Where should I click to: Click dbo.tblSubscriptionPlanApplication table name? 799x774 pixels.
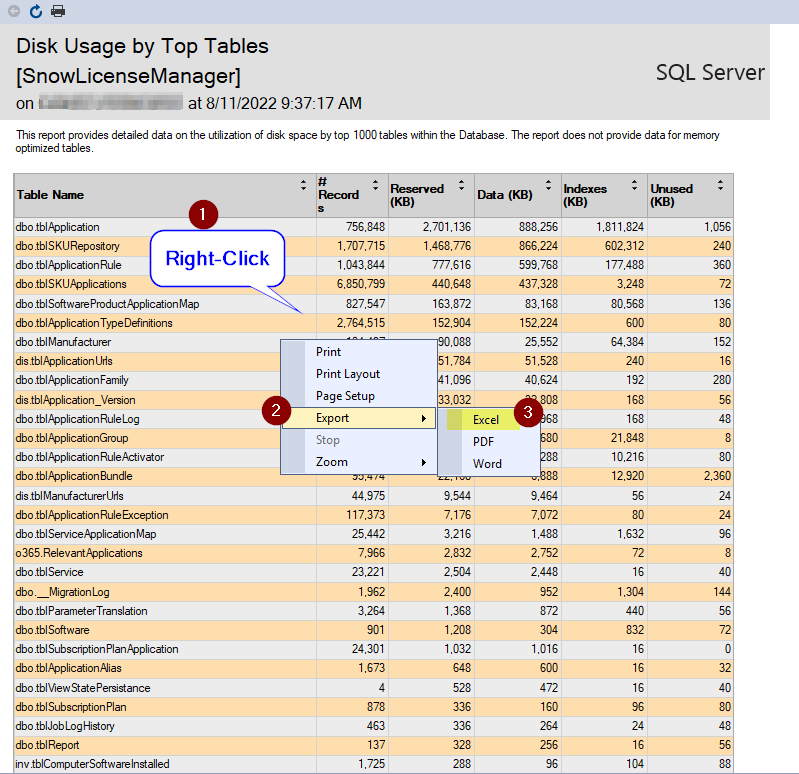97,649
